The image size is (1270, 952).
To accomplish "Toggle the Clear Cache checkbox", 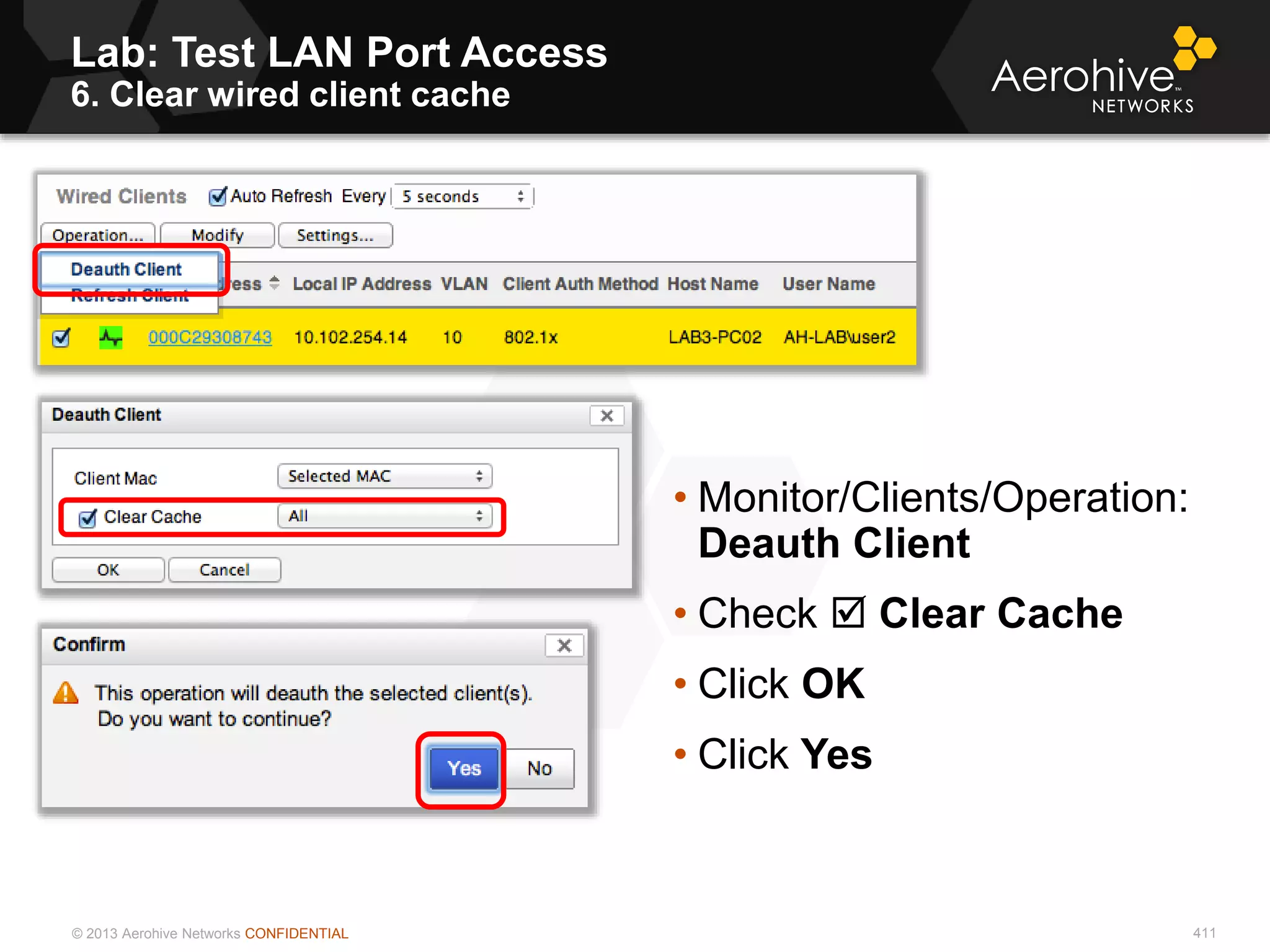I will pyautogui.click(x=87, y=518).
